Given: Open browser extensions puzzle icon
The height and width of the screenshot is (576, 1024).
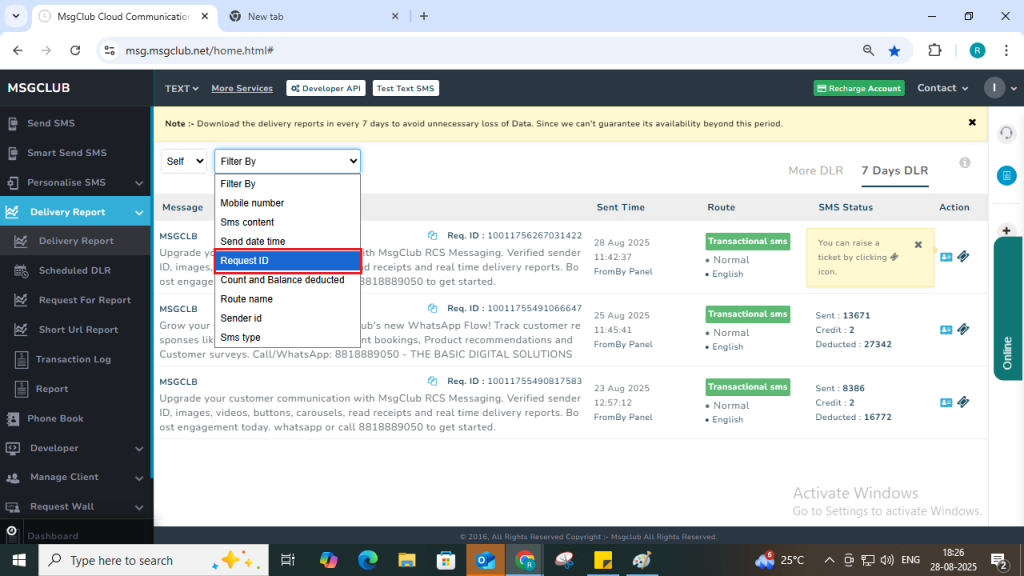Looking at the screenshot, I should tap(935, 50).
